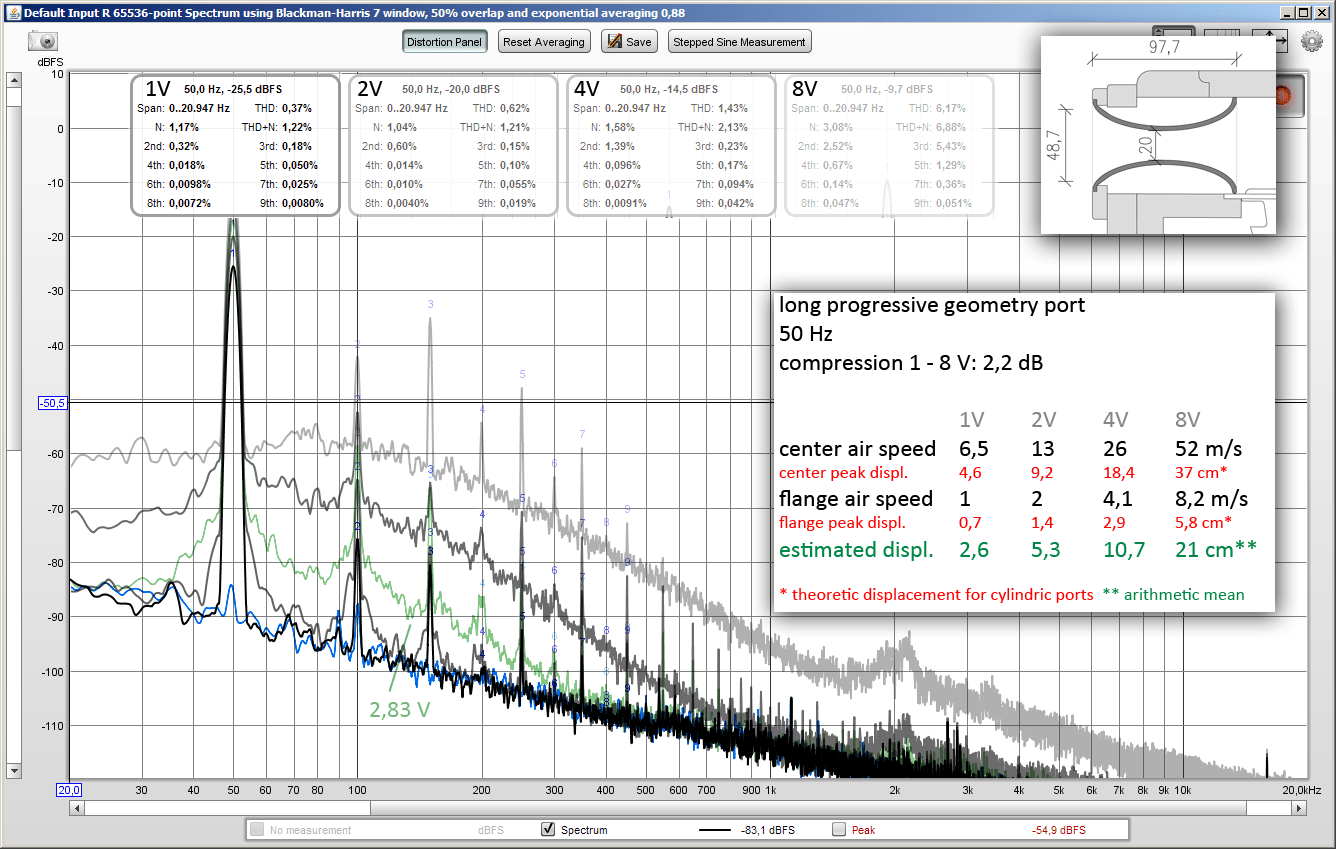1336x849 pixels.
Task: Click the 1V panel N 1,17% value
Action: coord(184,127)
